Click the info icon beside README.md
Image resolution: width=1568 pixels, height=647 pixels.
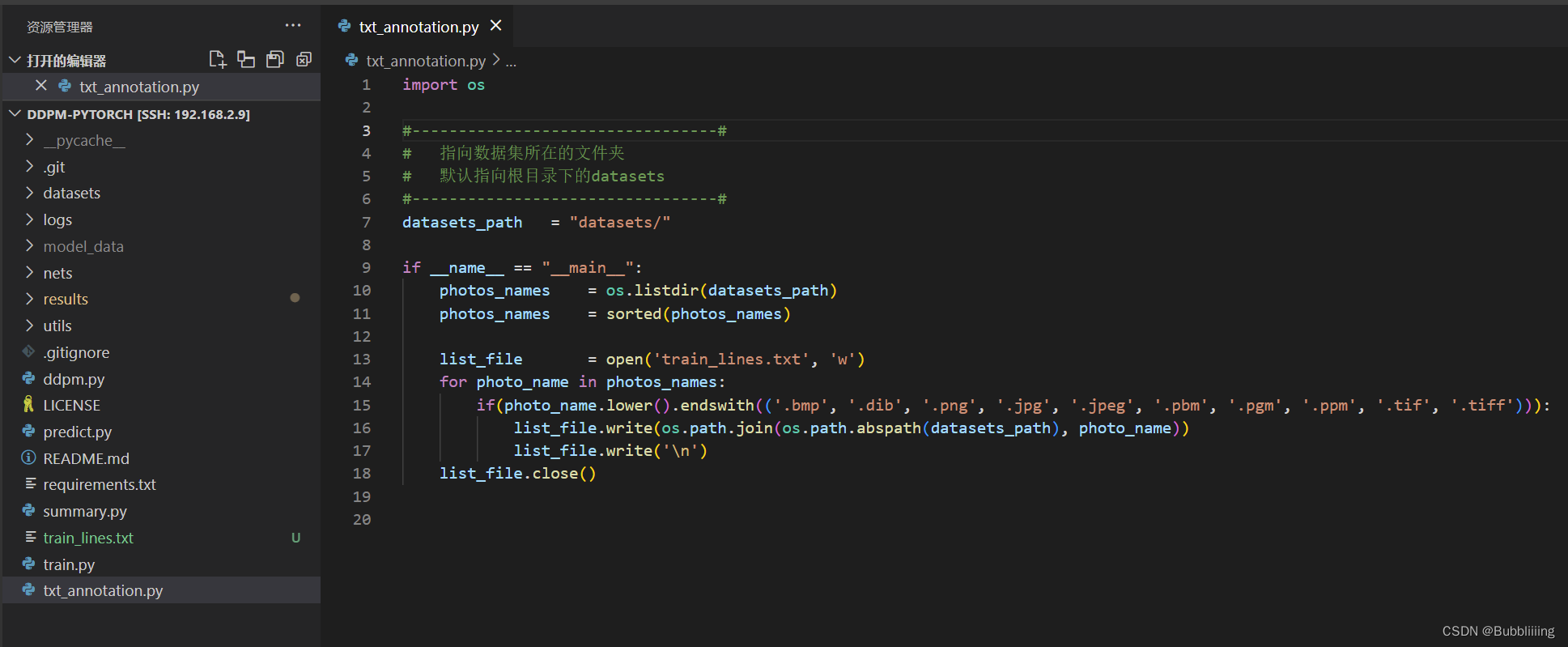pyautogui.click(x=29, y=458)
